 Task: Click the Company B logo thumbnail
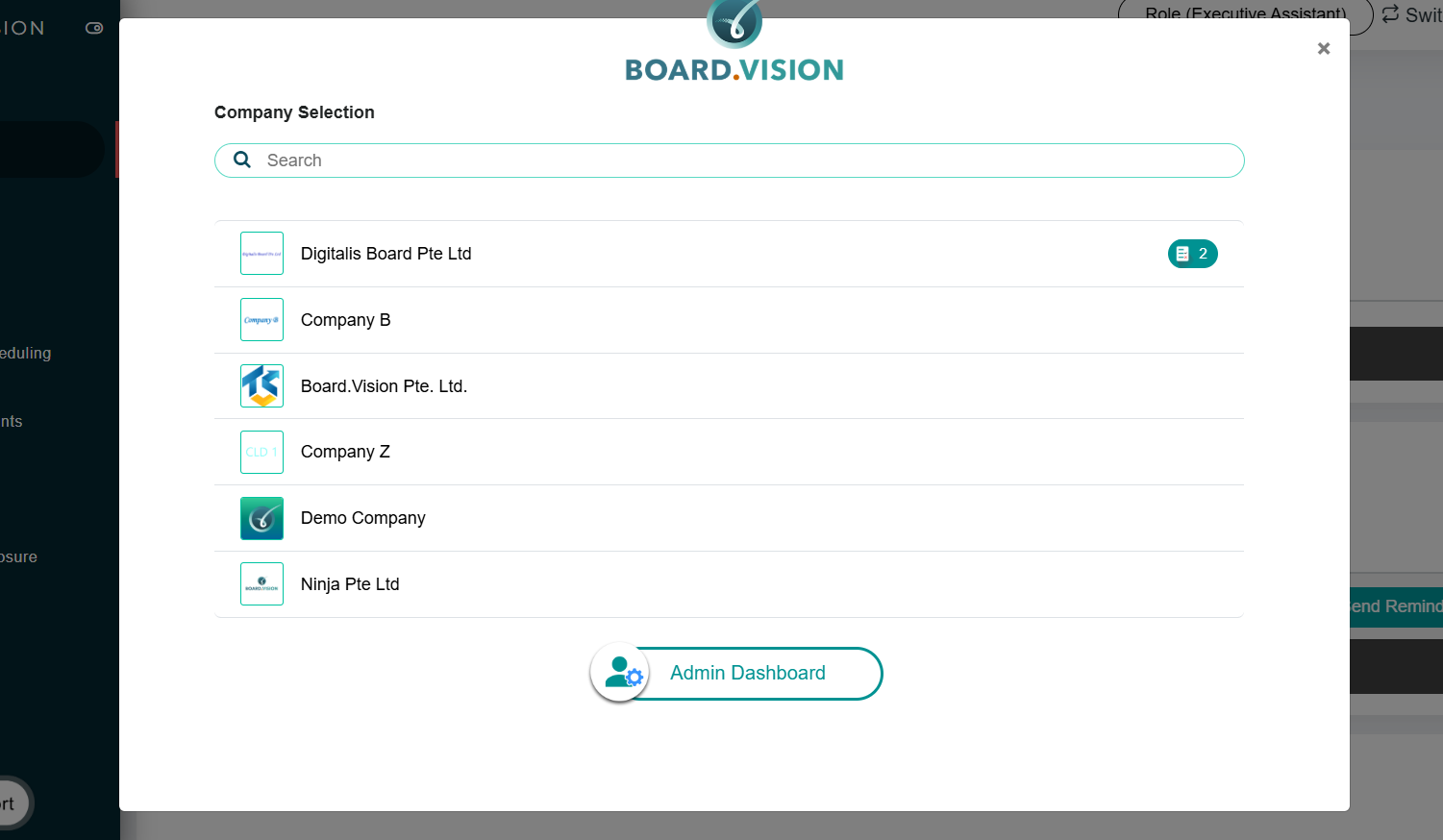pyautogui.click(x=261, y=320)
